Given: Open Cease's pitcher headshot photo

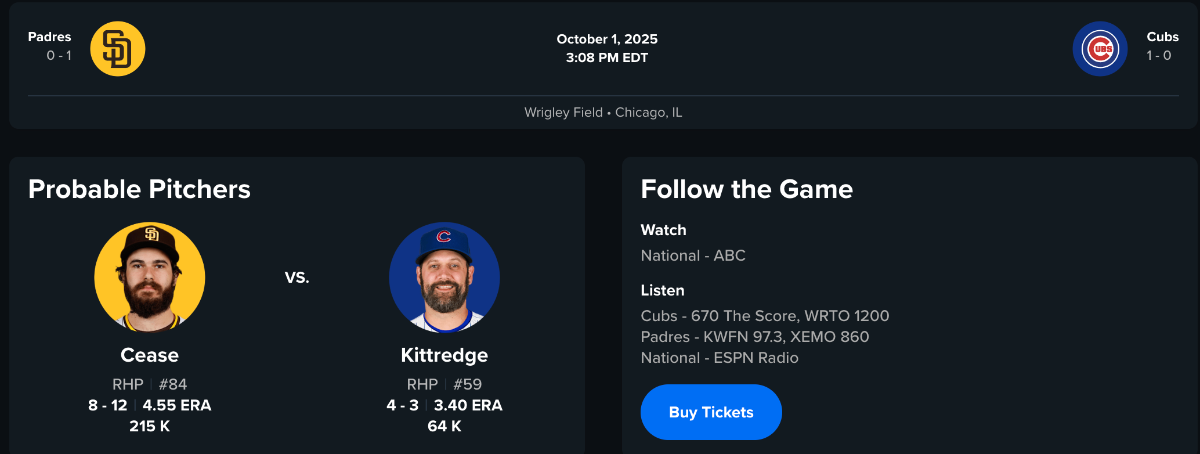Looking at the screenshot, I should pos(150,277).
